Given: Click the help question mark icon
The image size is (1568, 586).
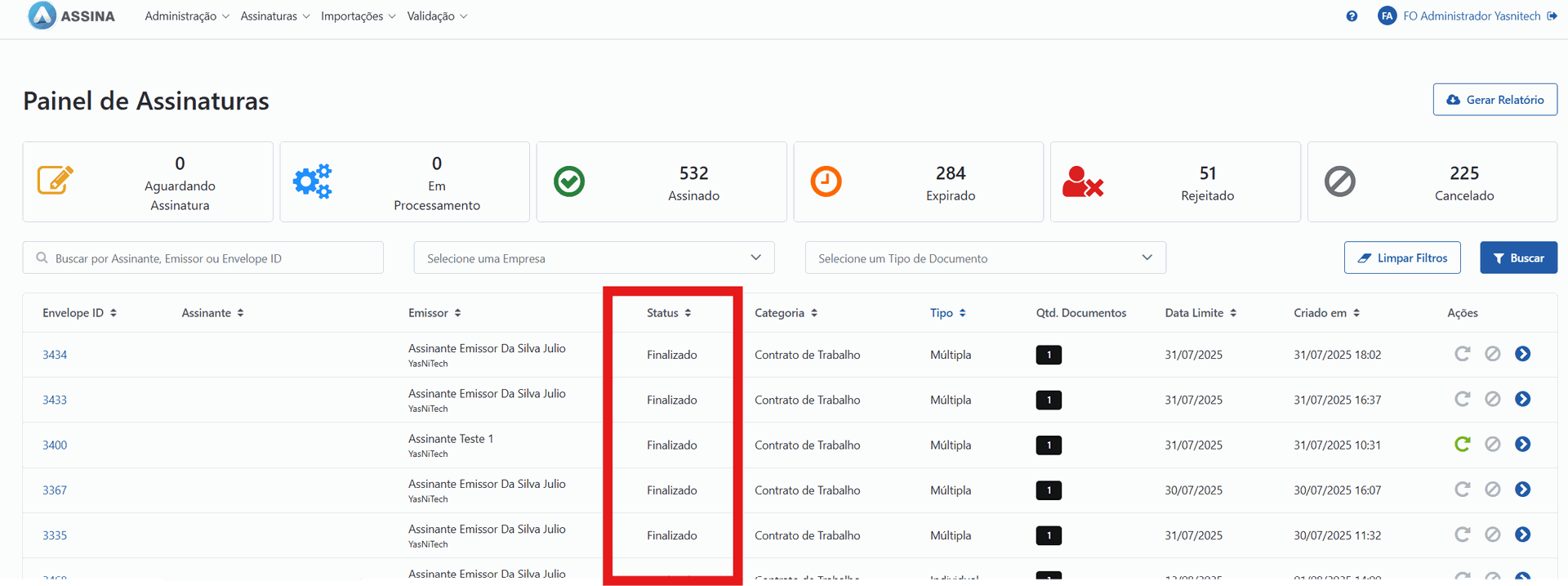Looking at the screenshot, I should [x=1352, y=16].
